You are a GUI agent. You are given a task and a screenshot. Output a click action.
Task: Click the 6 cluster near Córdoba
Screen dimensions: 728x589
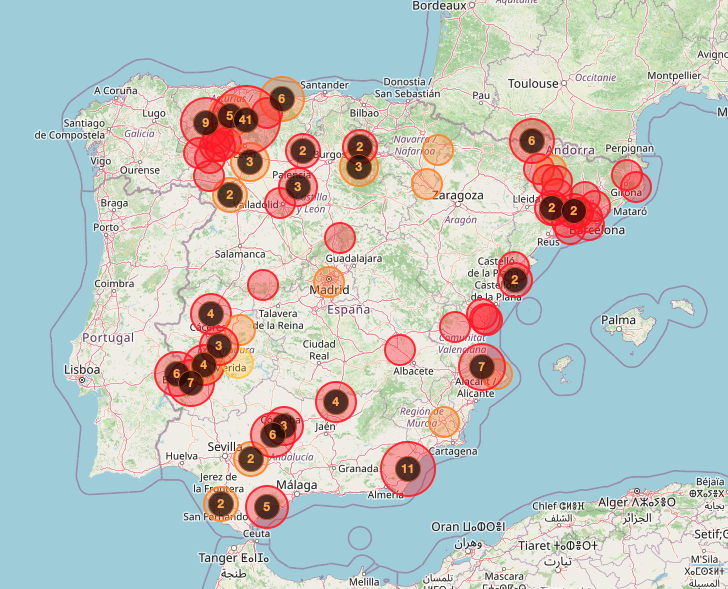[x=273, y=435]
